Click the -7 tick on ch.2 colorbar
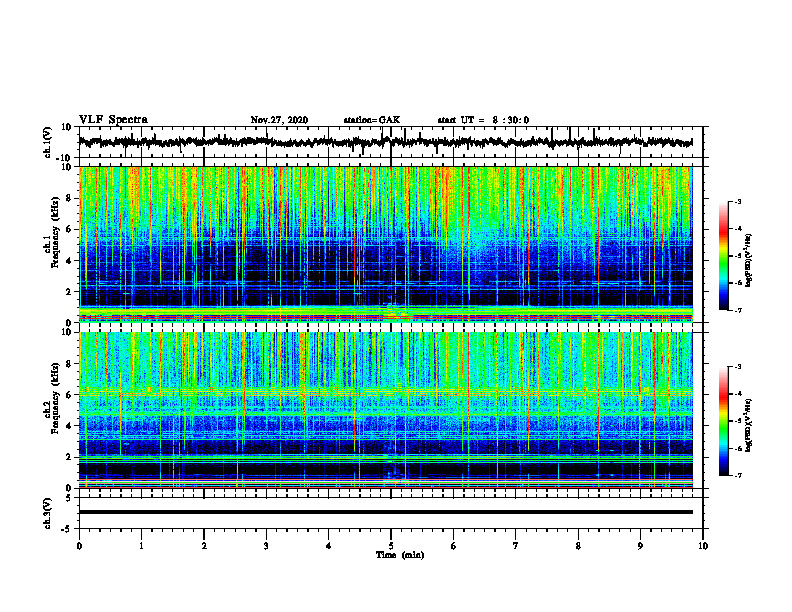The image size is (792, 612). [x=737, y=475]
